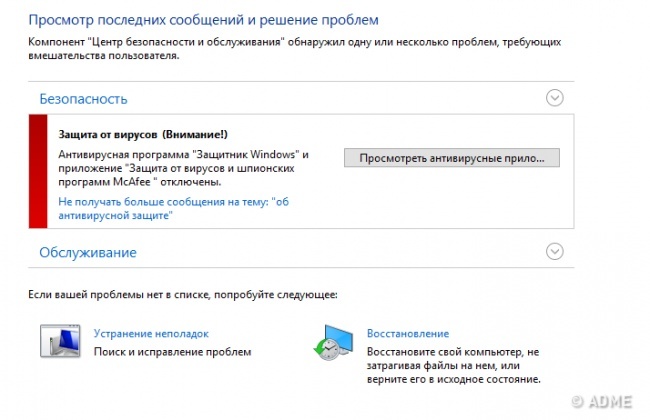Viewport: 650px width, 420px height.
Task: Click the "Поиск и исправление проблем" description
Action: click(x=172, y=352)
